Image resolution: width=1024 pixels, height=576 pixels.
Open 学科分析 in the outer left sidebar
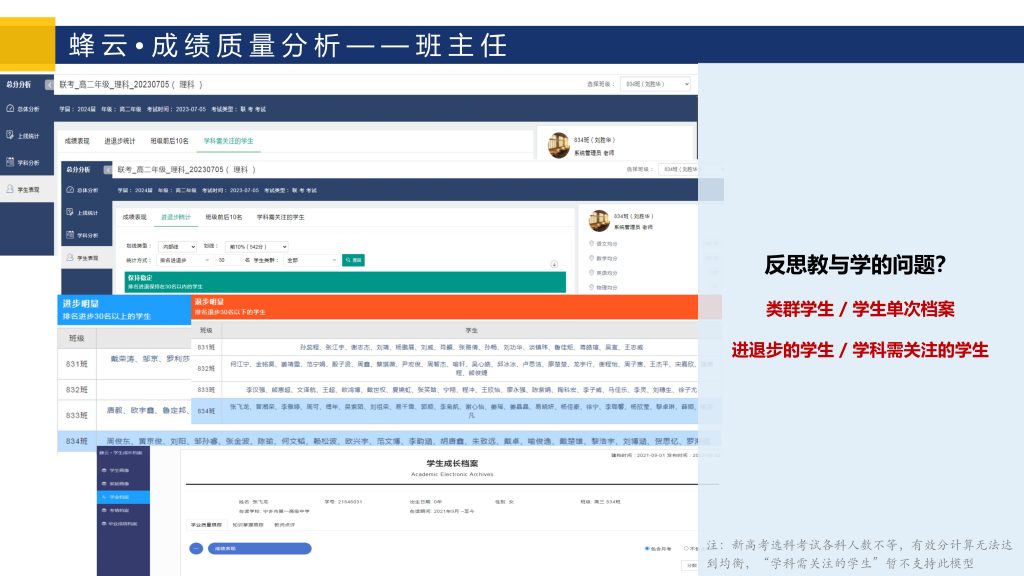click(x=27, y=162)
